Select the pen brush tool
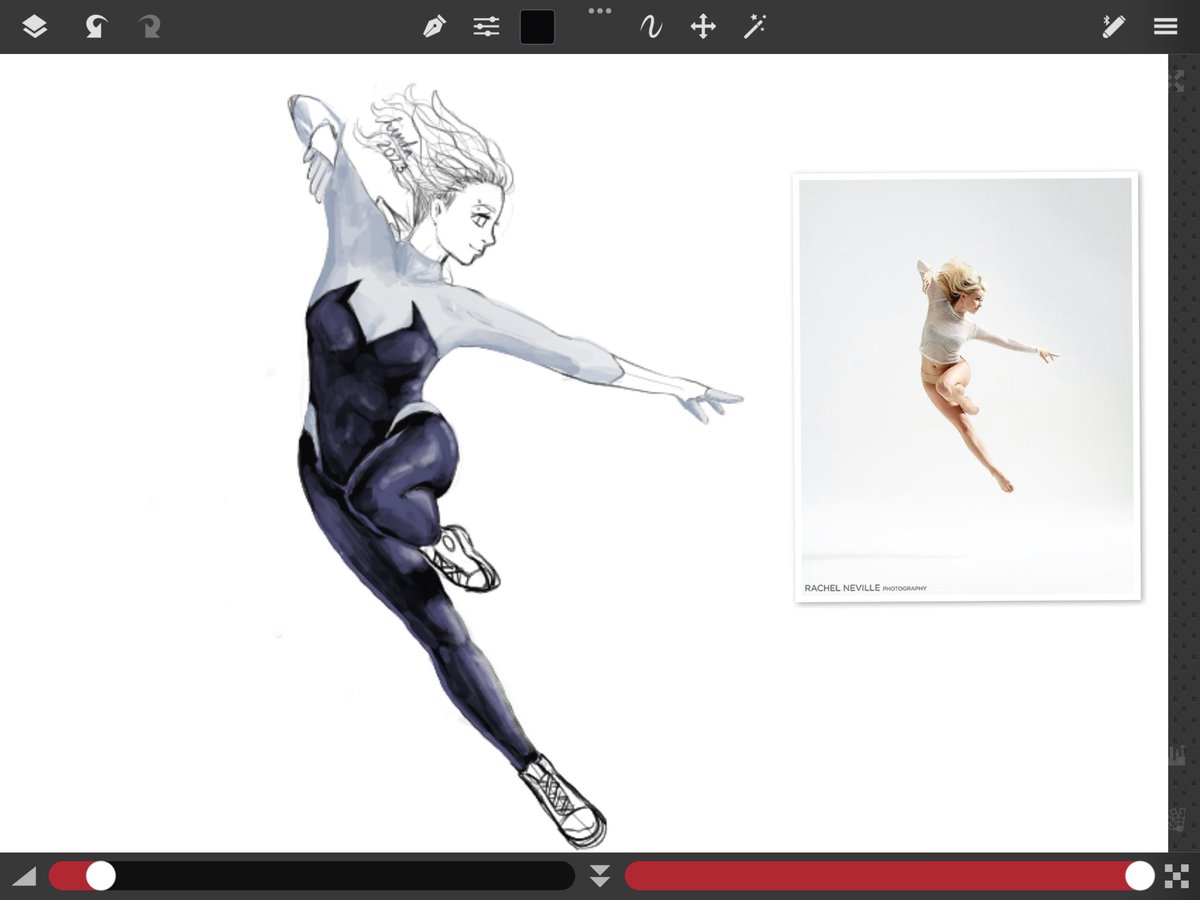Screen dimensions: 1200x900 434,26
